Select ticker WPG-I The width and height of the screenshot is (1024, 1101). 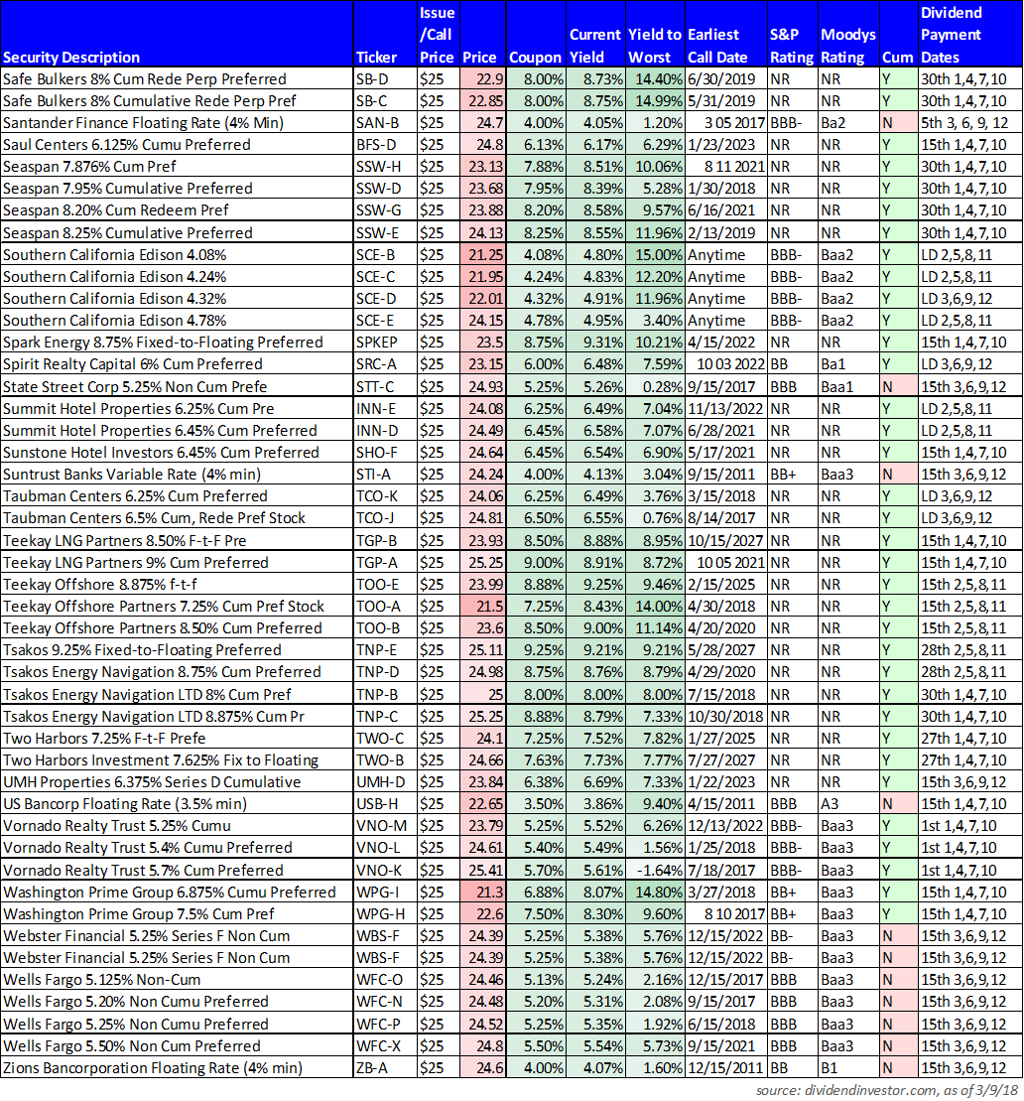385,892
